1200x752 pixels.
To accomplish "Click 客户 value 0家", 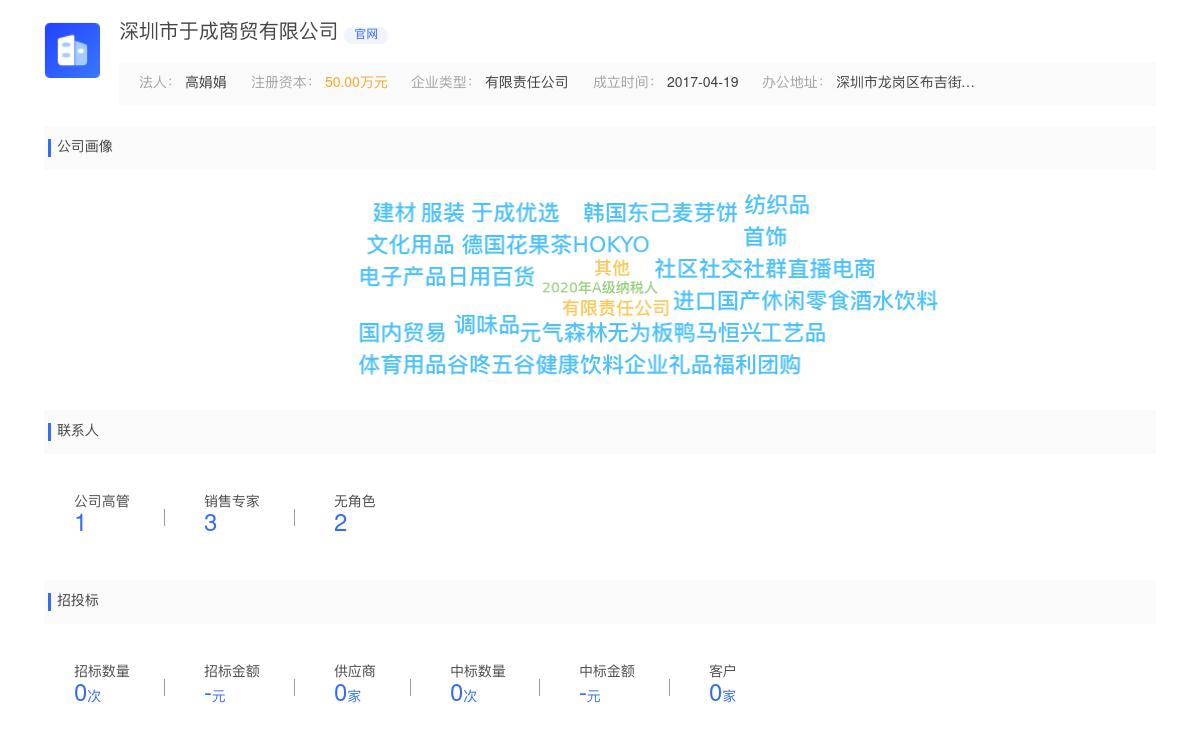I will pos(722,693).
